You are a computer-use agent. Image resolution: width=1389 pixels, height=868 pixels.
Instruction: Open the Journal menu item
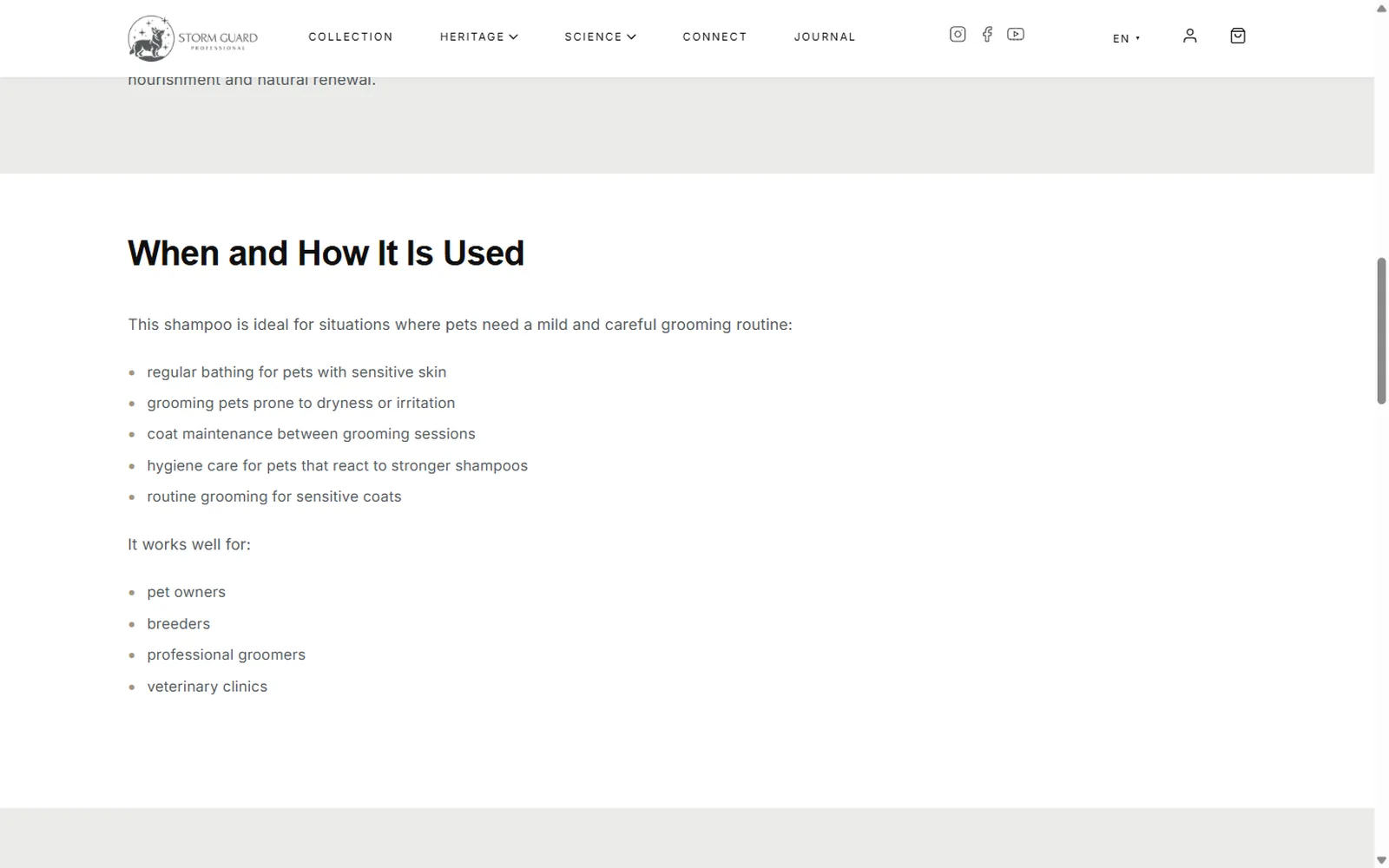[x=825, y=36]
